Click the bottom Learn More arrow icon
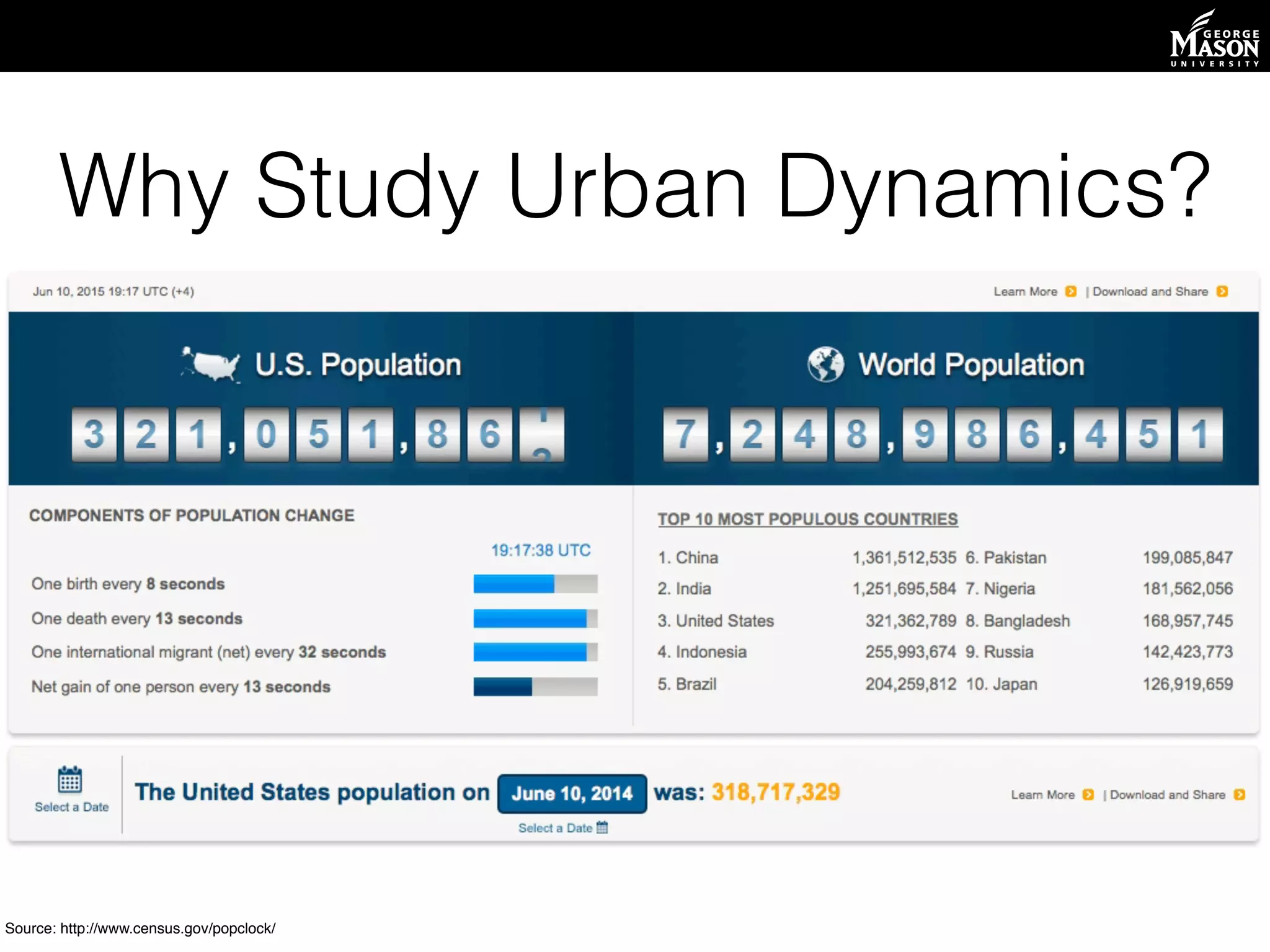This screenshot has width=1270, height=952. (x=1088, y=795)
